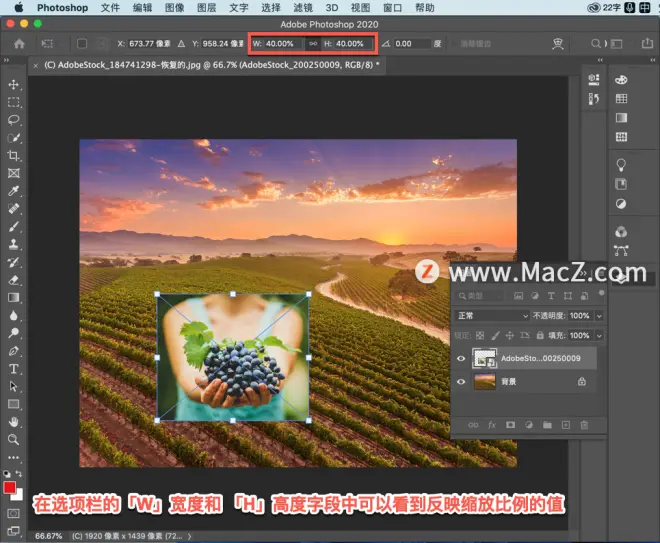Open the workspace switcher dropdown
This screenshot has width=660, height=543.
pos(616,43)
